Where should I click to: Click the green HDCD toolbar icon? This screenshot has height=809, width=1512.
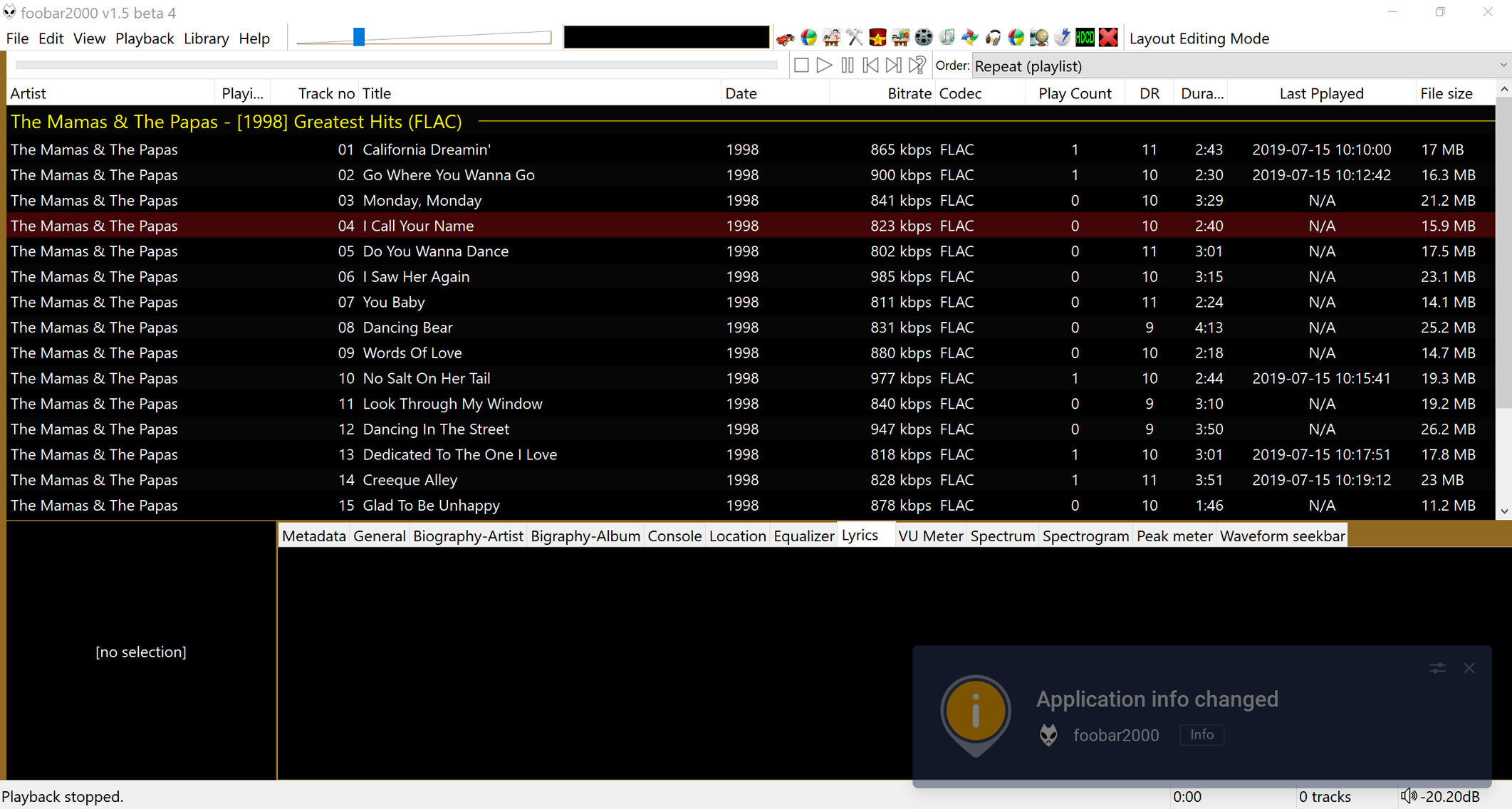pyautogui.click(x=1085, y=38)
